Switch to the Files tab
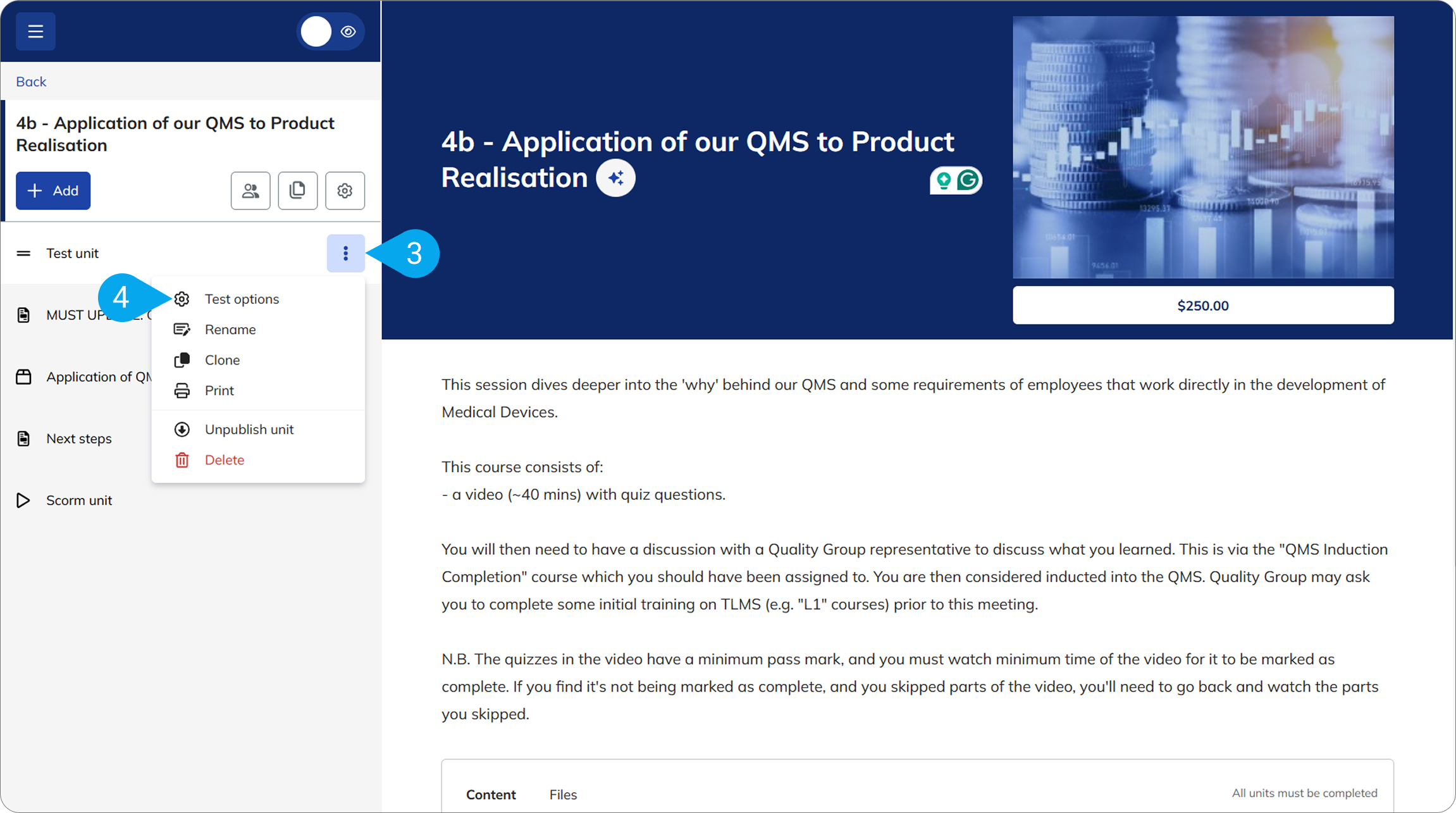The height and width of the screenshot is (813, 1456). tap(563, 794)
